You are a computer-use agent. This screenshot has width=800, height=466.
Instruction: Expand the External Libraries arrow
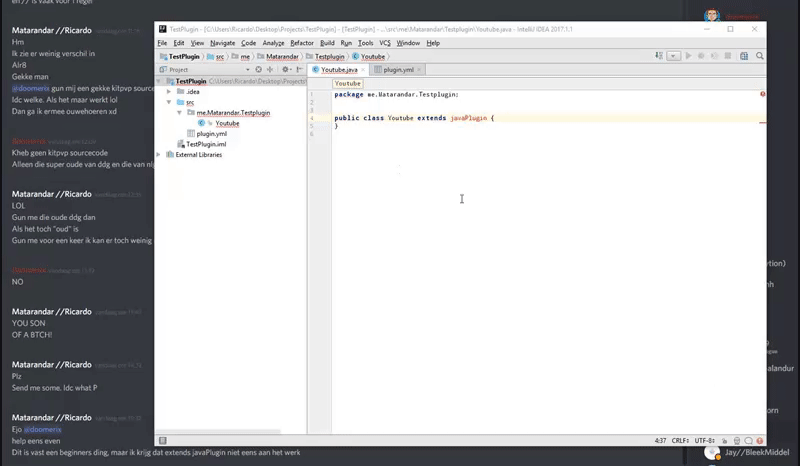point(158,154)
